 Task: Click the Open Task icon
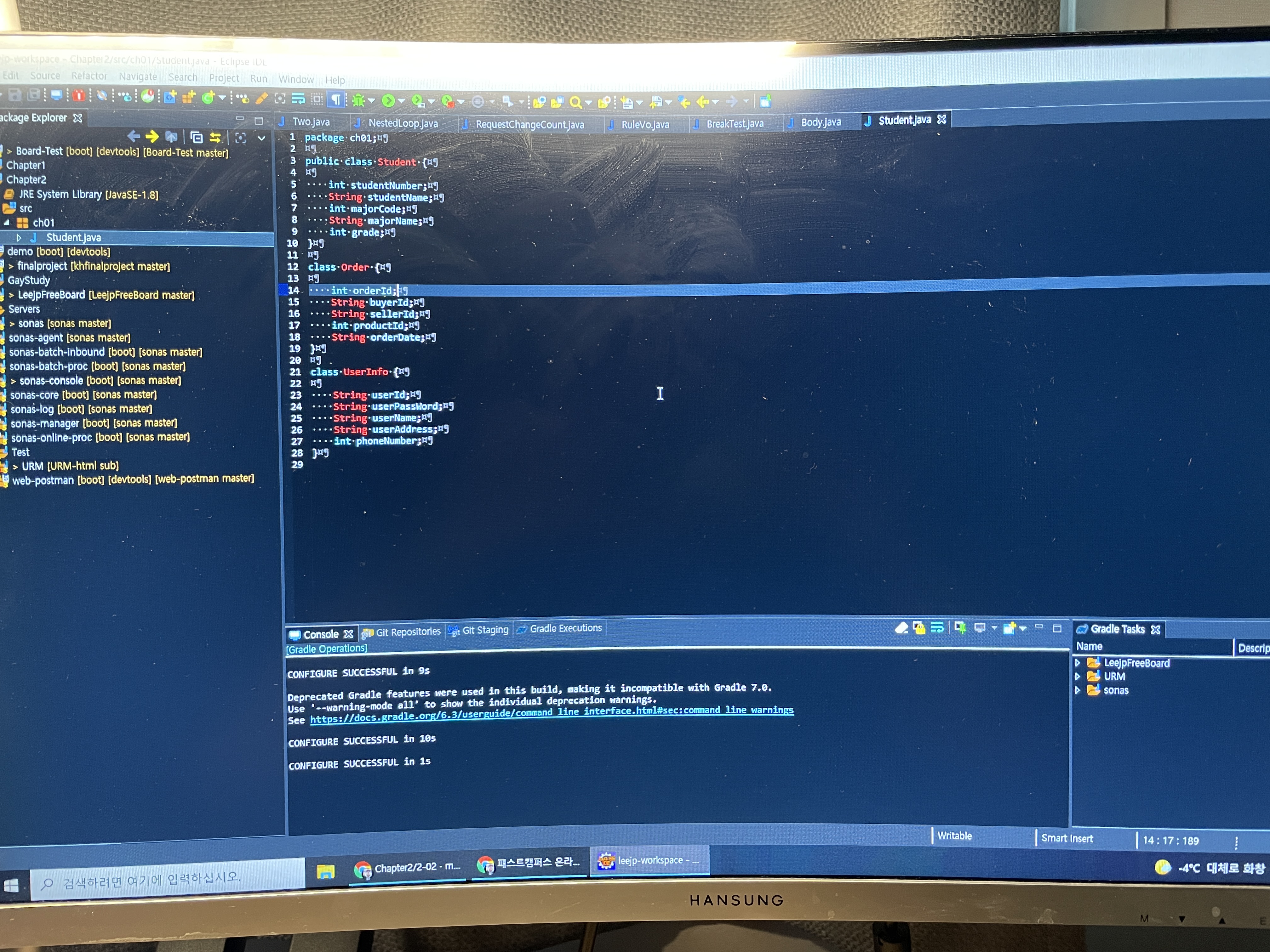558,102
